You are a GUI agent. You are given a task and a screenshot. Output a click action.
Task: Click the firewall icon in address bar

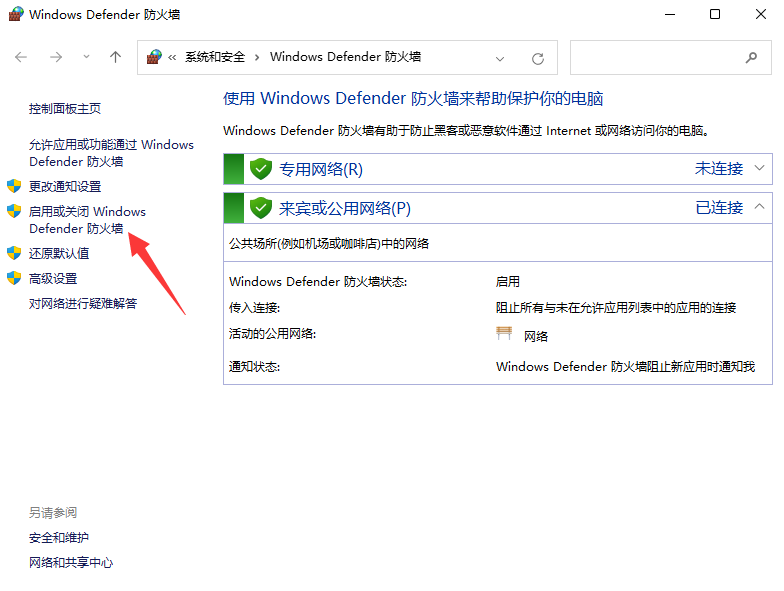click(x=154, y=57)
